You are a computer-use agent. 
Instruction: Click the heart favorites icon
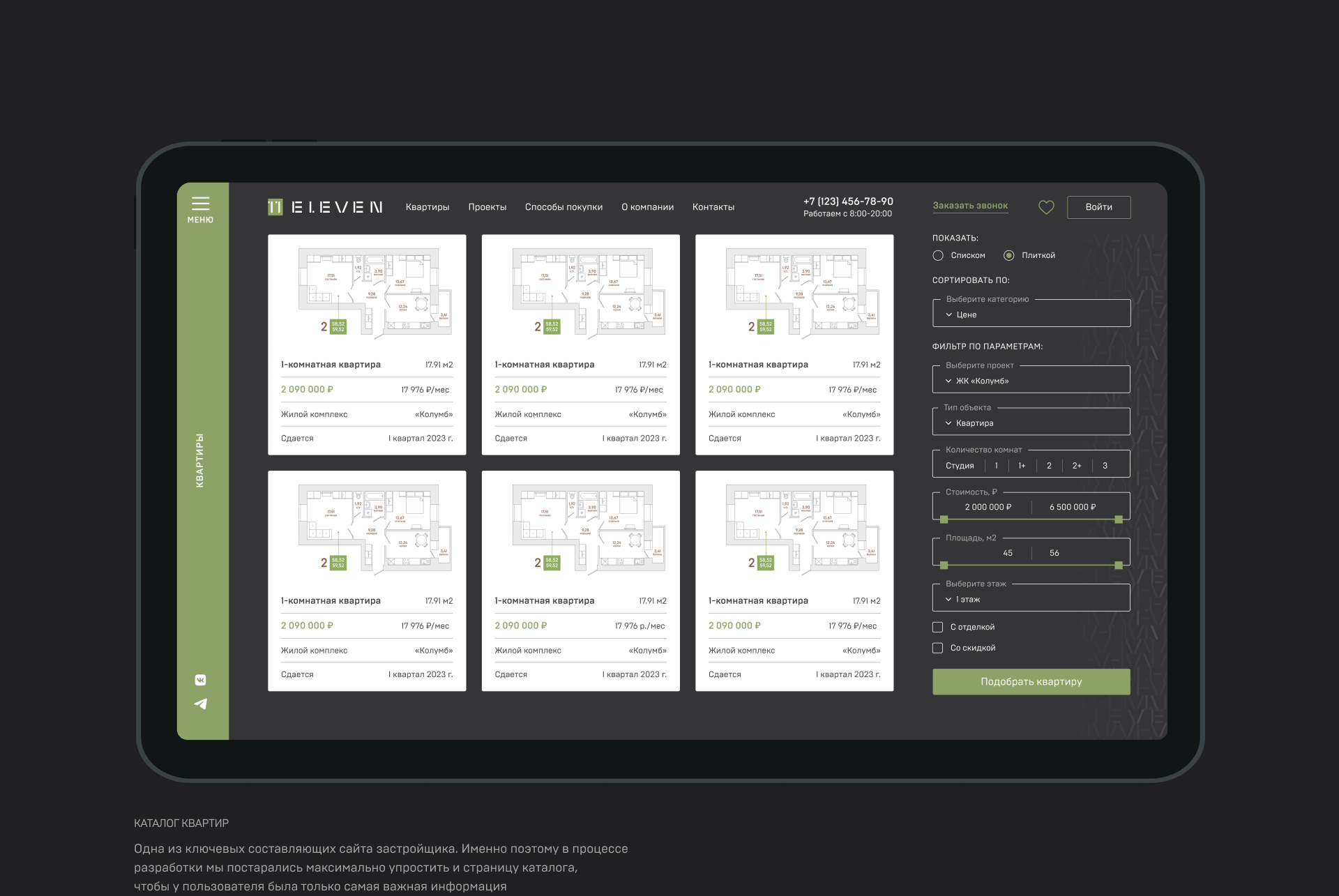(x=1046, y=207)
